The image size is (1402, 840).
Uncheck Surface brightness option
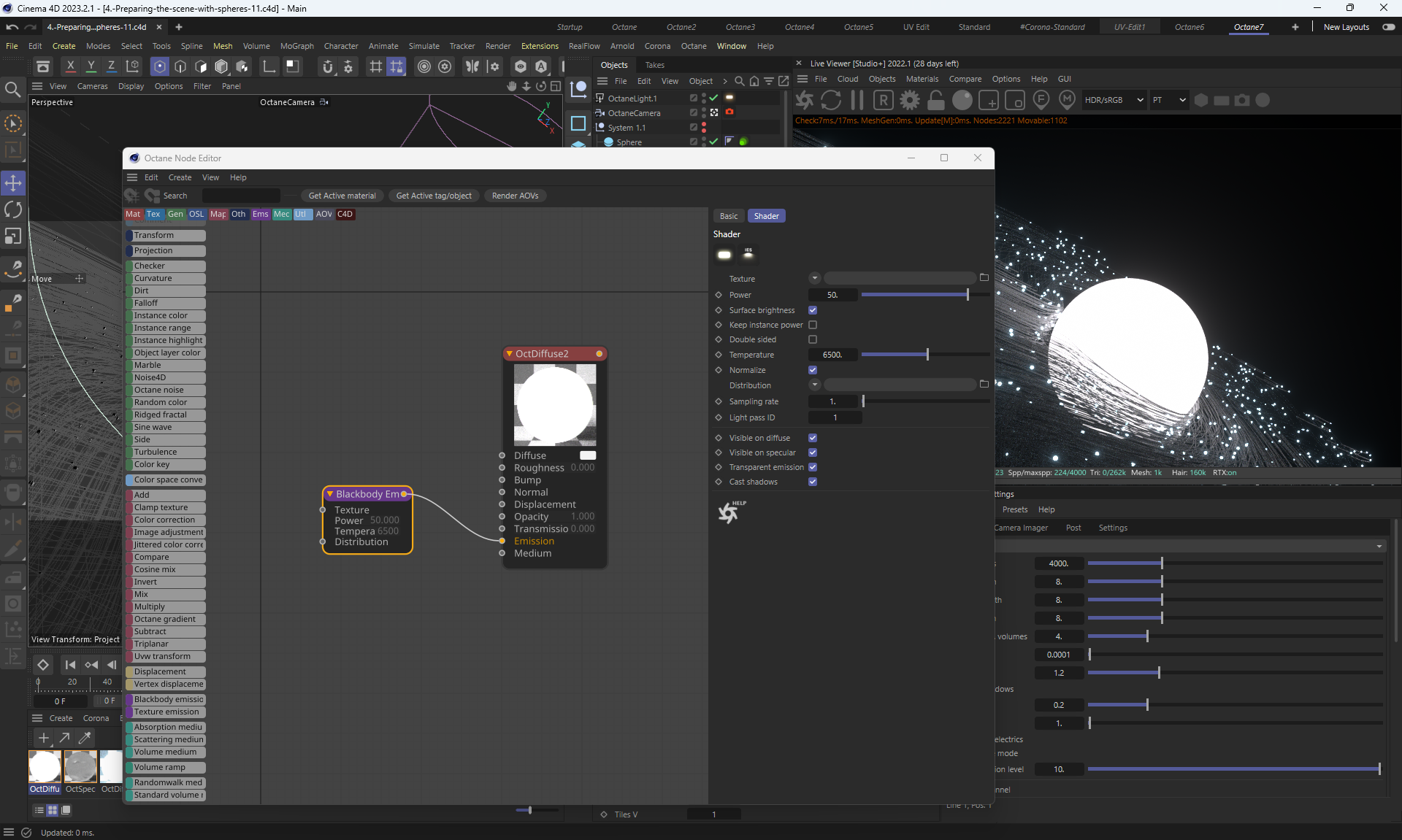[813, 310]
